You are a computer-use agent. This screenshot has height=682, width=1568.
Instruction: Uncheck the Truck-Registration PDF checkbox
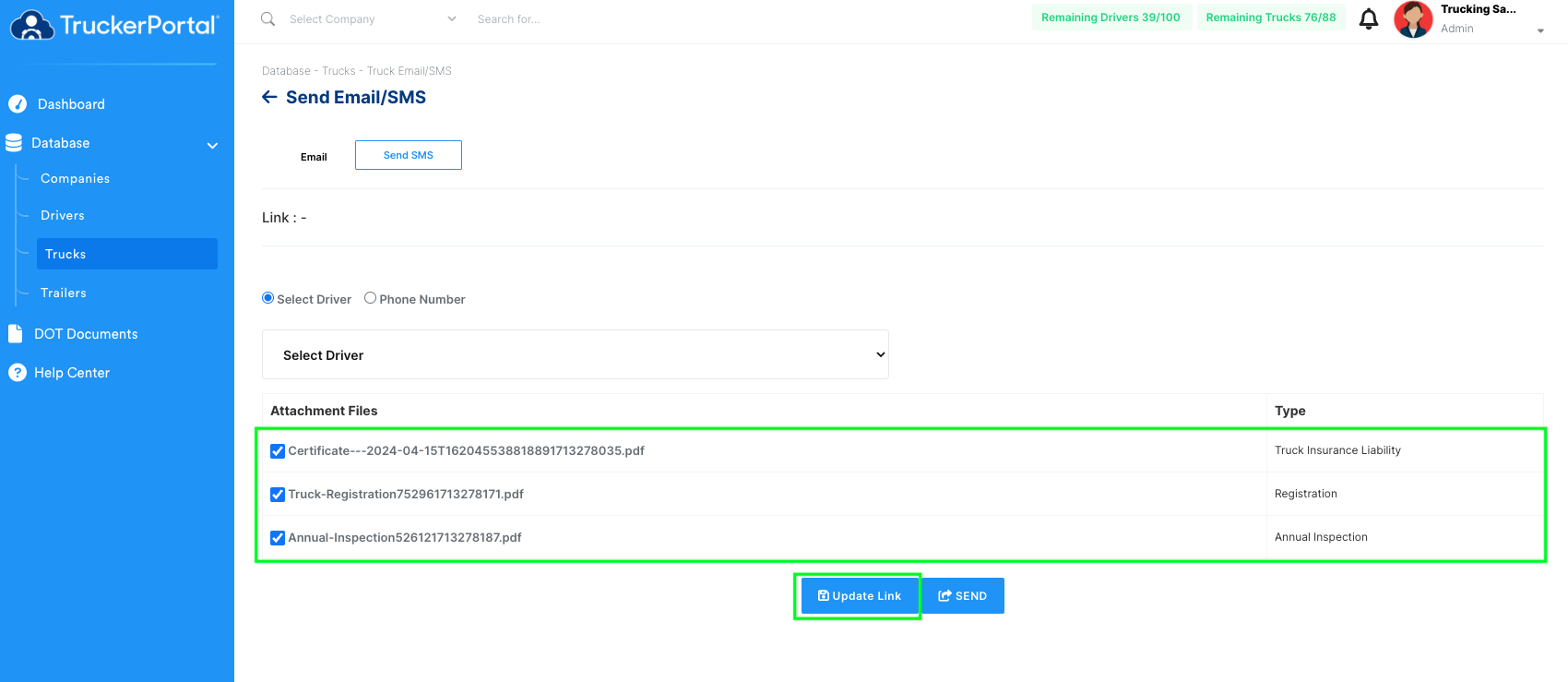pyautogui.click(x=278, y=495)
